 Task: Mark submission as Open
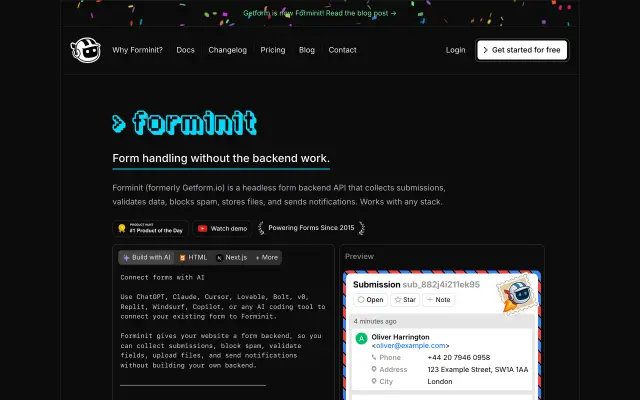[x=370, y=300]
